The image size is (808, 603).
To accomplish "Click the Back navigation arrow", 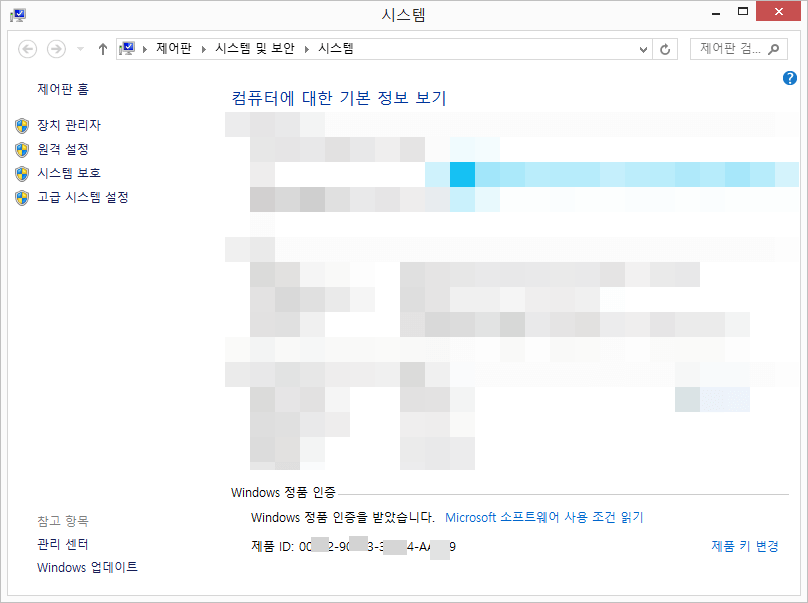I will pyautogui.click(x=27, y=49).
